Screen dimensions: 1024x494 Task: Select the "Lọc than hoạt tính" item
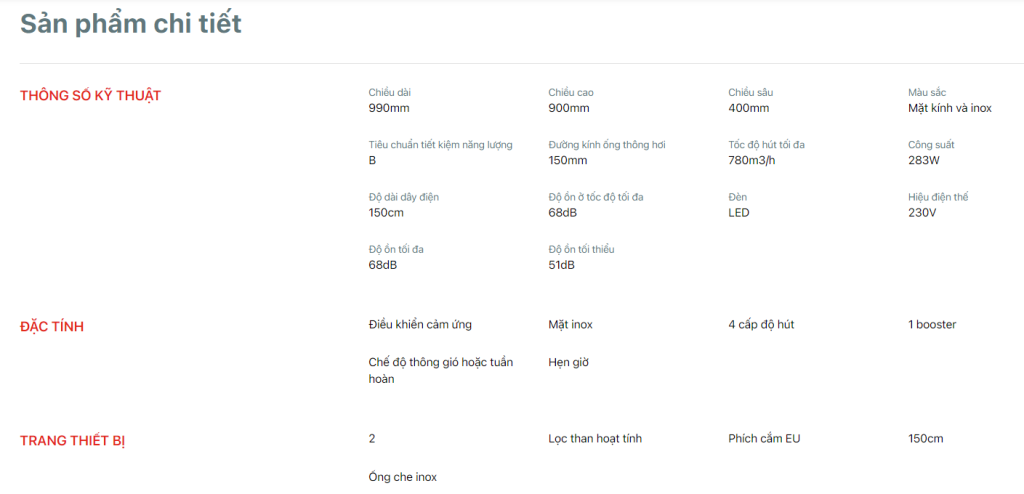[595, 439]
